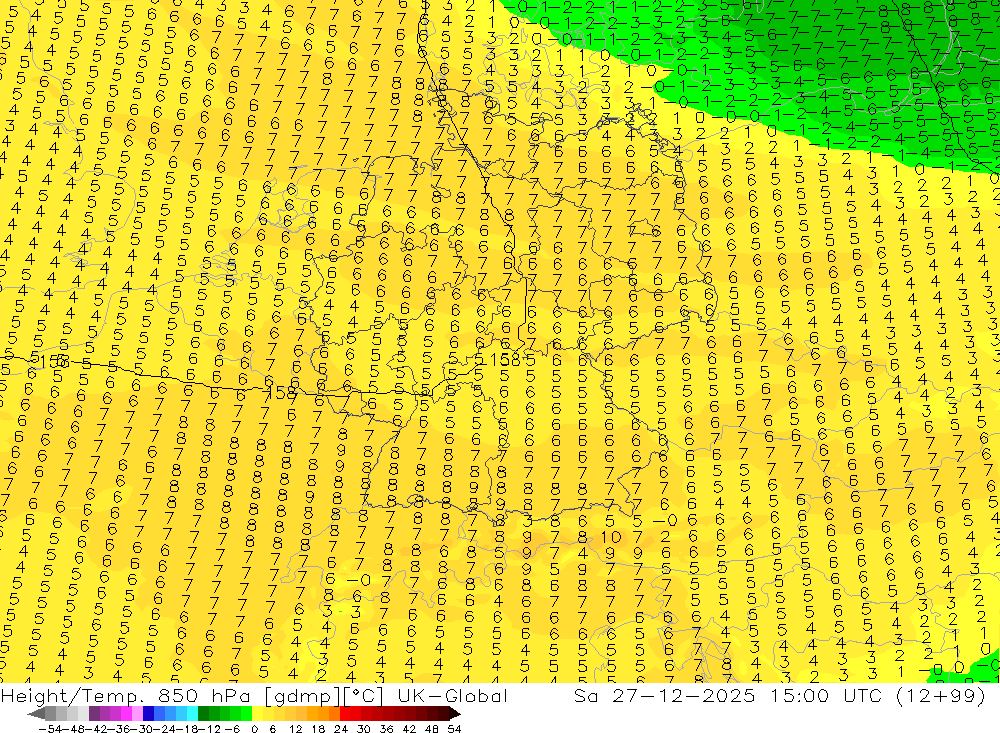This screenshot has width=1000, height=733.
Task: Click the '54' legend scale label at right end
Action: [x=454, y=729]
